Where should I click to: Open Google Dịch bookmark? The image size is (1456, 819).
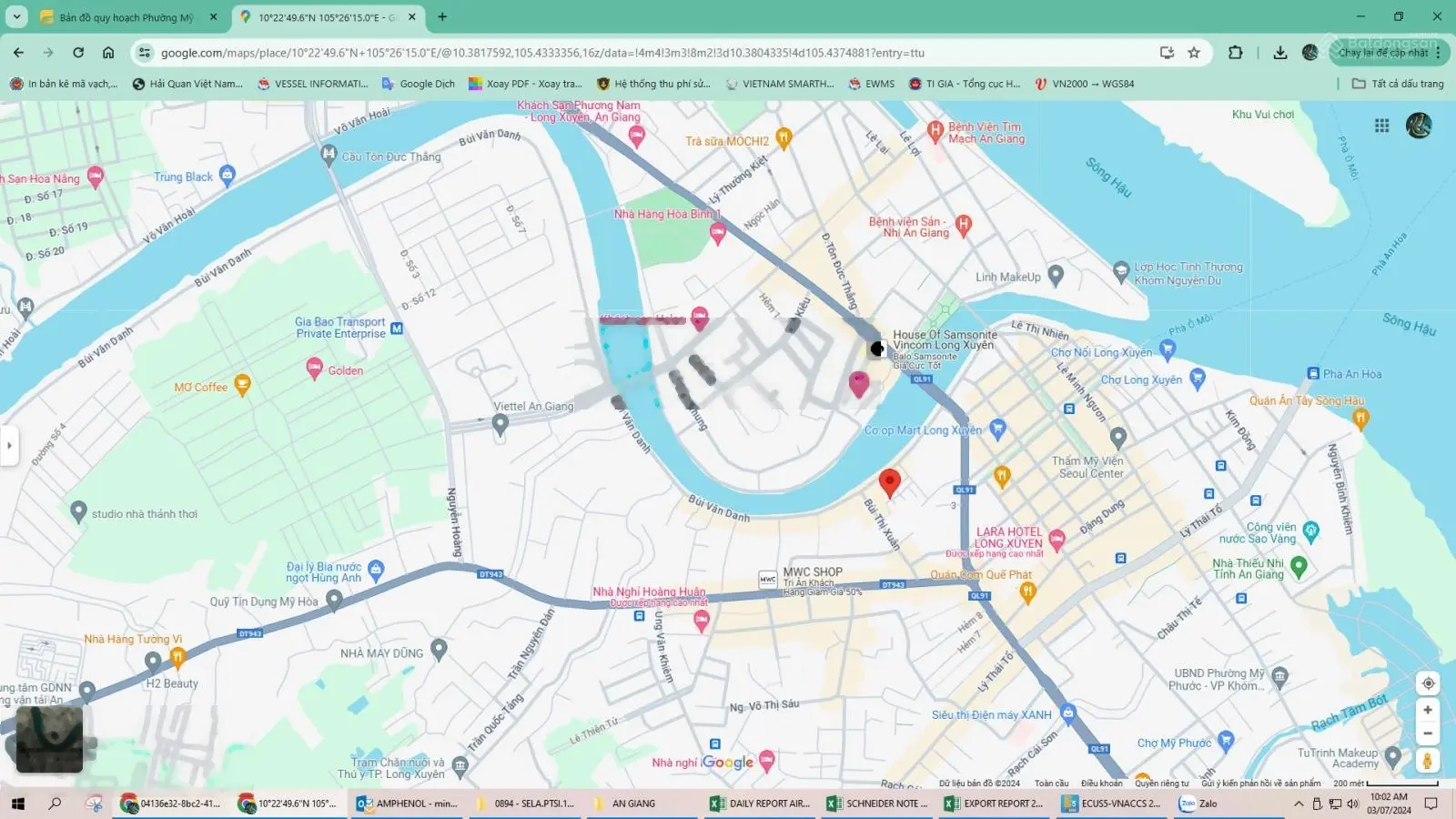(x=418, y=84)
